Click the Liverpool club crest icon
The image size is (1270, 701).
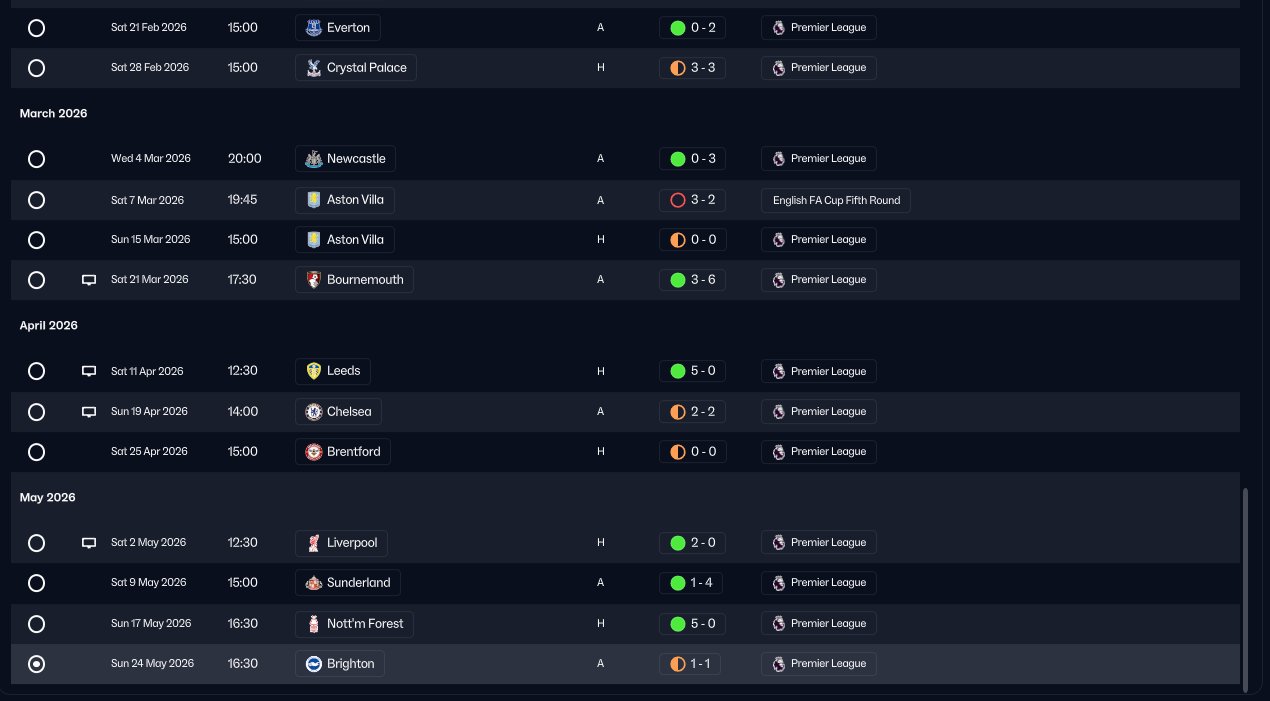314,543
